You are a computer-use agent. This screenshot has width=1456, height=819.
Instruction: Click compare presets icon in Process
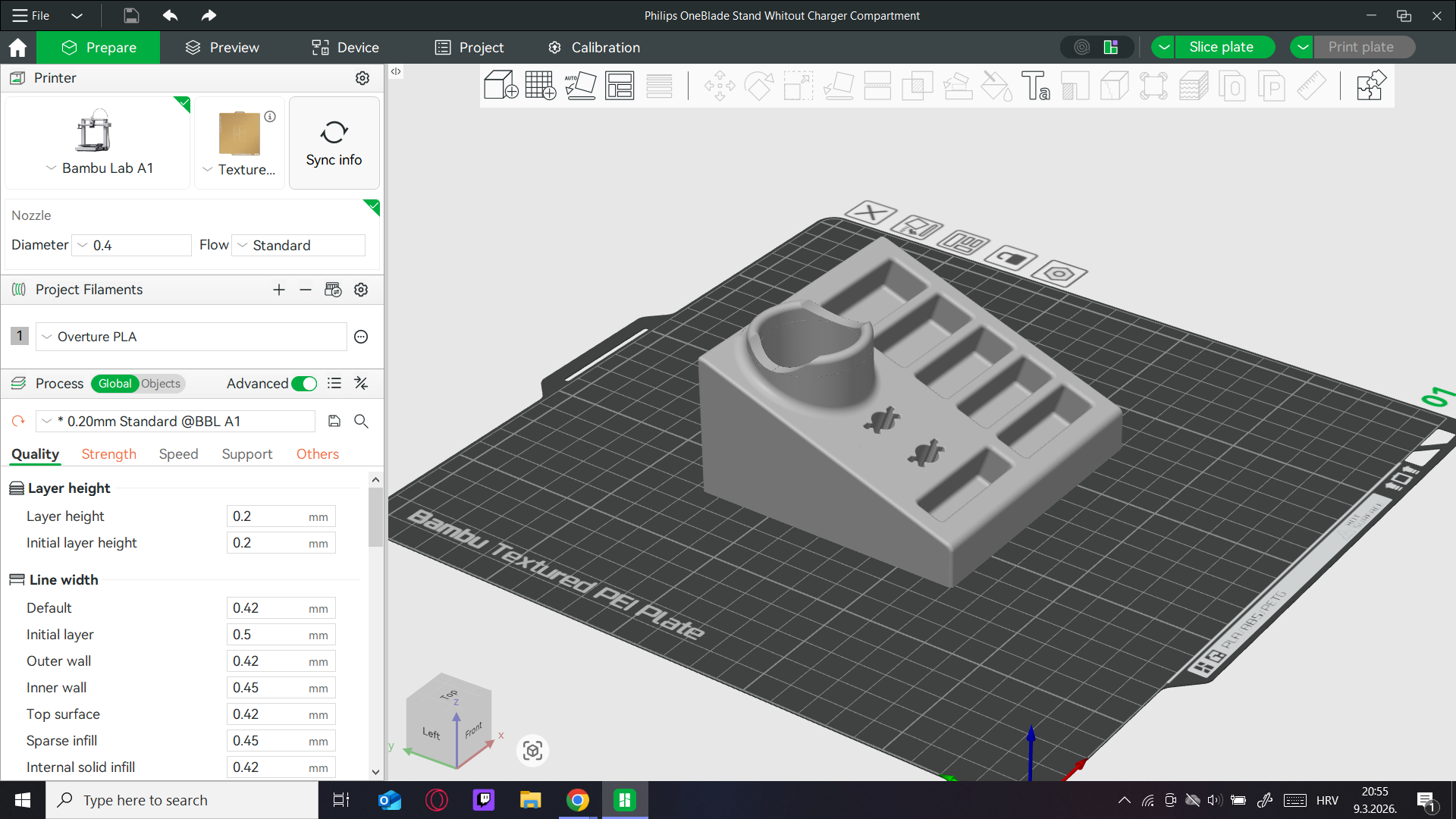coord(361,384)
